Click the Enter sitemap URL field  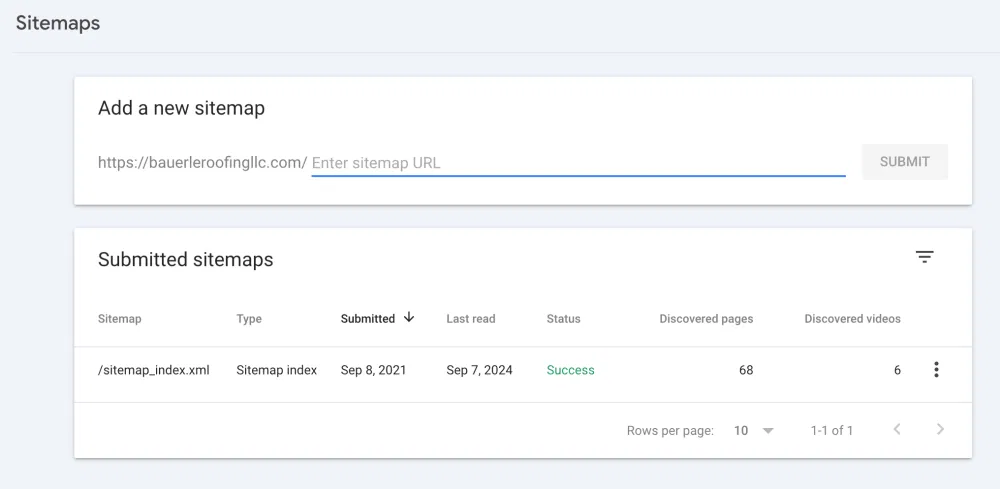[578, 163]
